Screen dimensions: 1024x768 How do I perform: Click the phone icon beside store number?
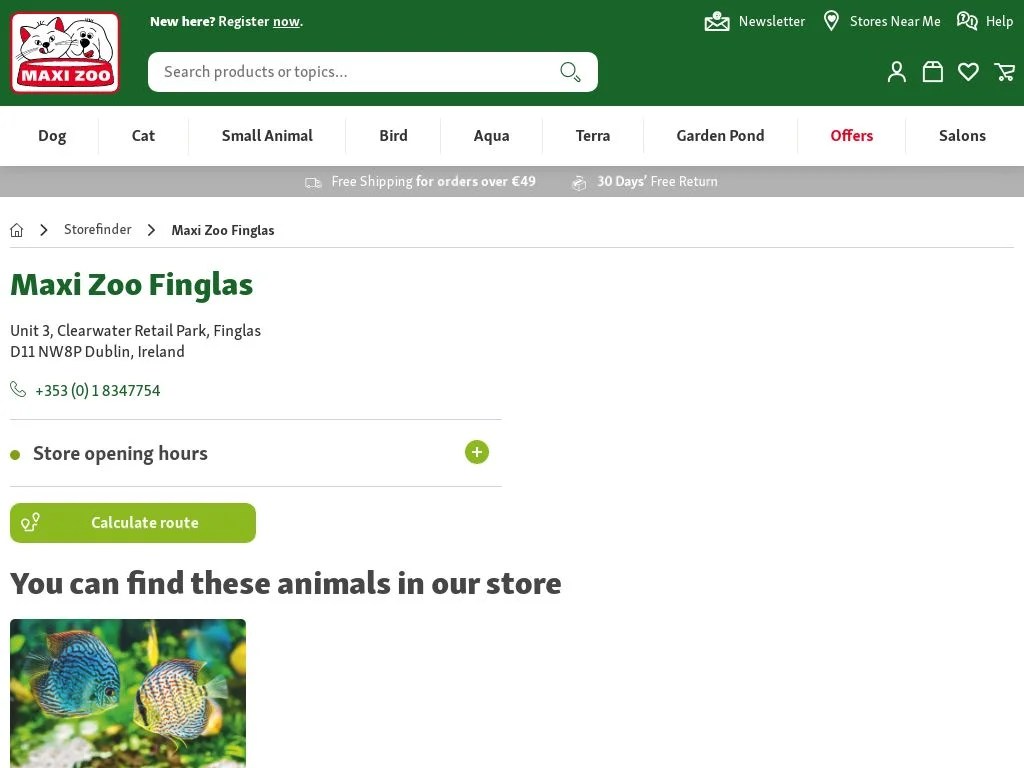tap(18, 389)
